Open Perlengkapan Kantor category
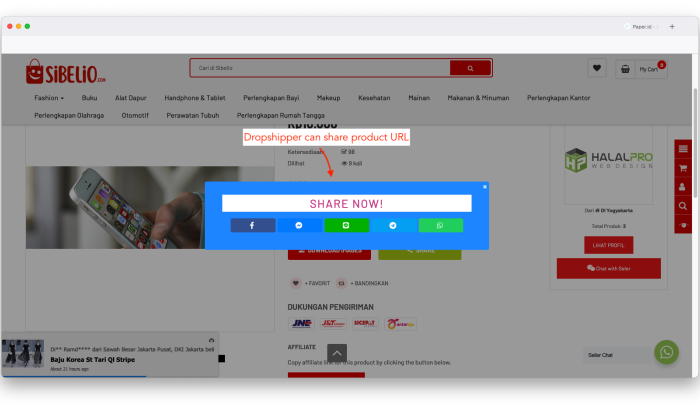The width and height of the screenshot is (700, 410). [558, 98]
